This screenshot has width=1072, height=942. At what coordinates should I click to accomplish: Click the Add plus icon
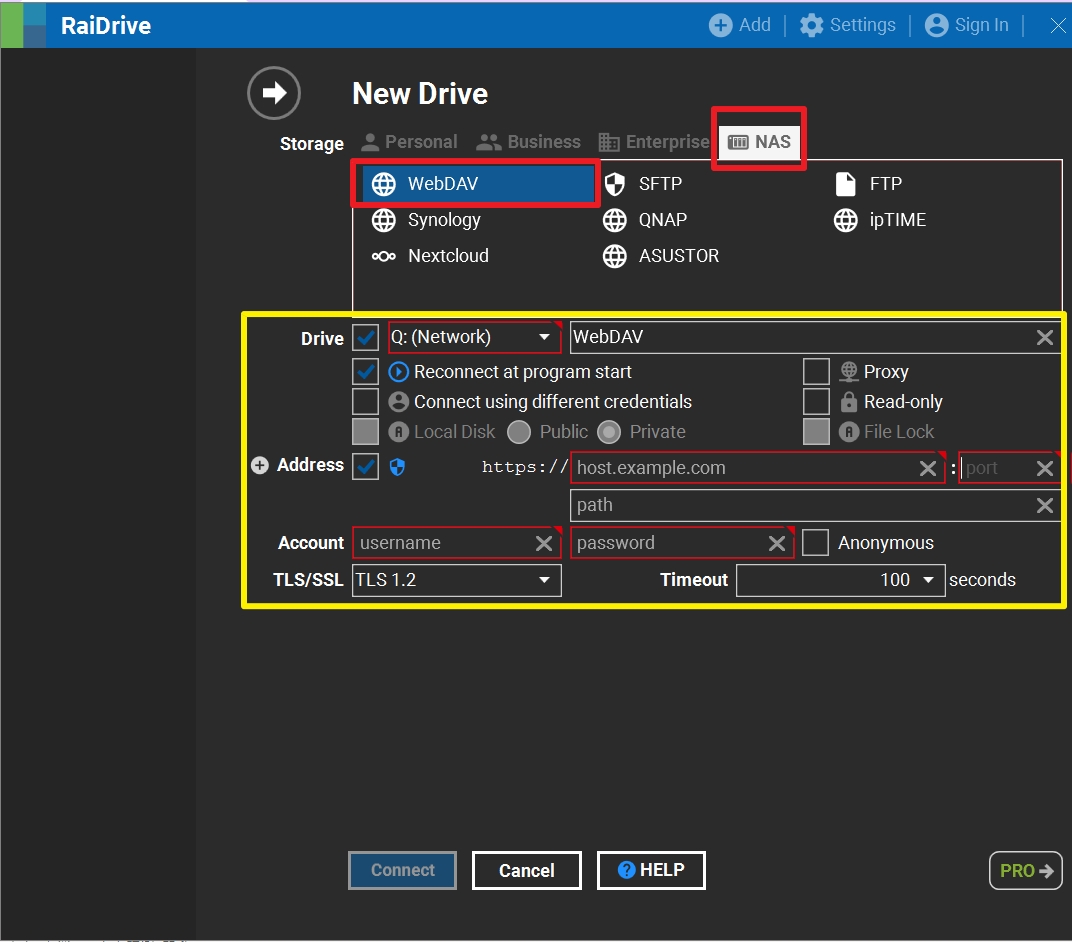[720, 25]
